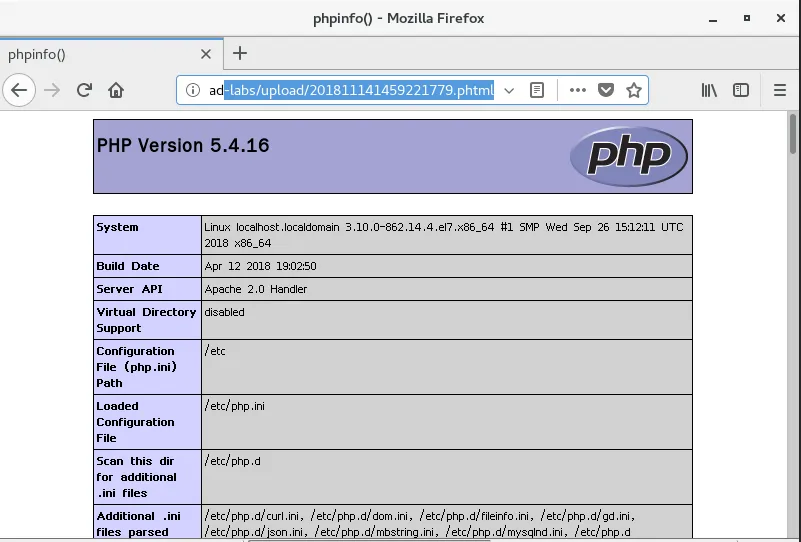Toggle Reader View in address bar
This screenshot has height=542, width=801.
[x=537, y=90]
